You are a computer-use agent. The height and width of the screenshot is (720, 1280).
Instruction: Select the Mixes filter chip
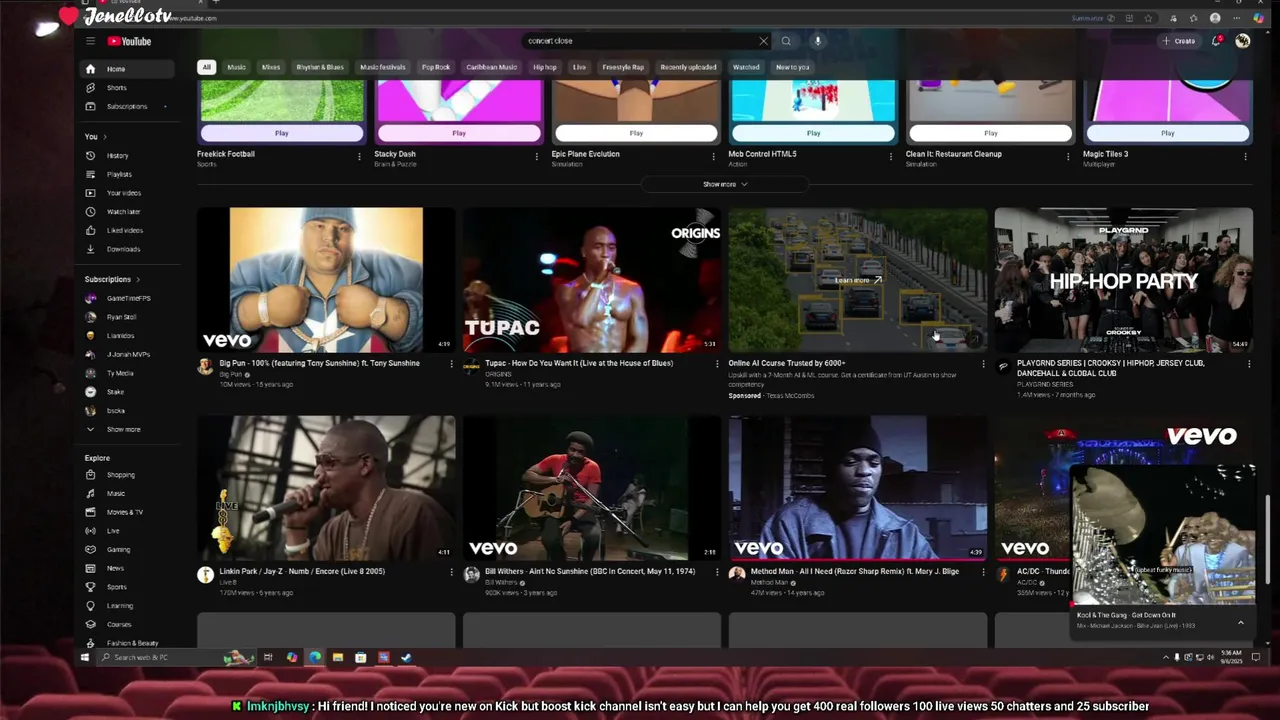pyautogui.click(x=271, y=67)
